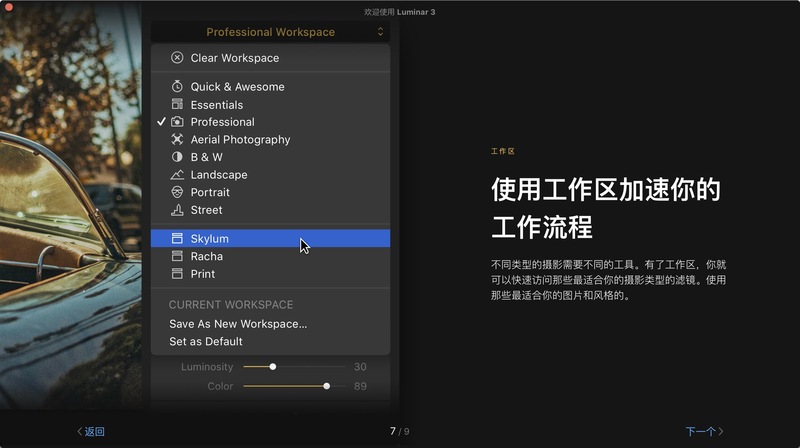Click the Color value 89
The height and width of the screenshot is (448, 800).
[x=360, y=386]
